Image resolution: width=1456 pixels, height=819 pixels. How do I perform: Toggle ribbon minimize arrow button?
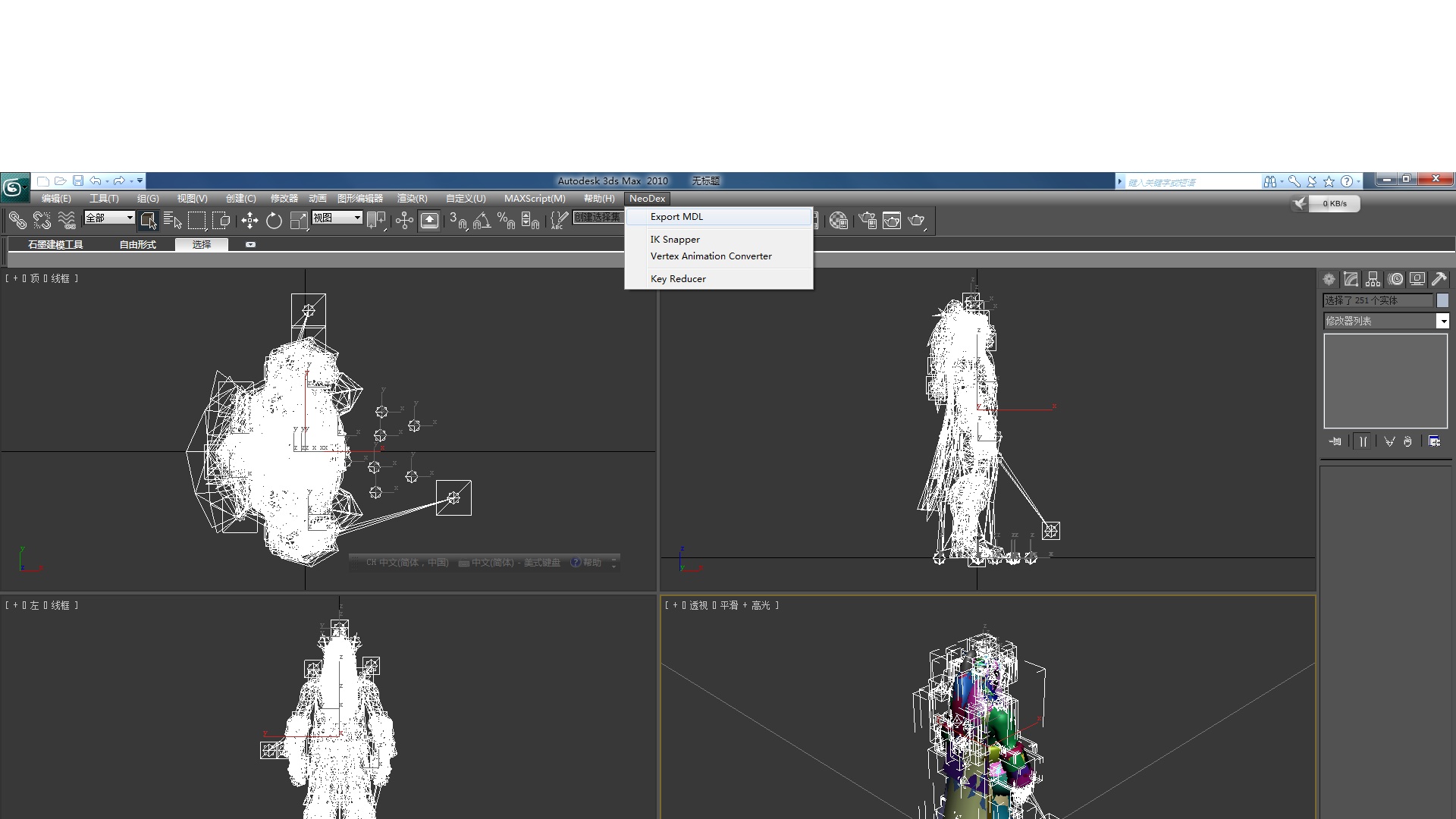click(x=250, y=244)
